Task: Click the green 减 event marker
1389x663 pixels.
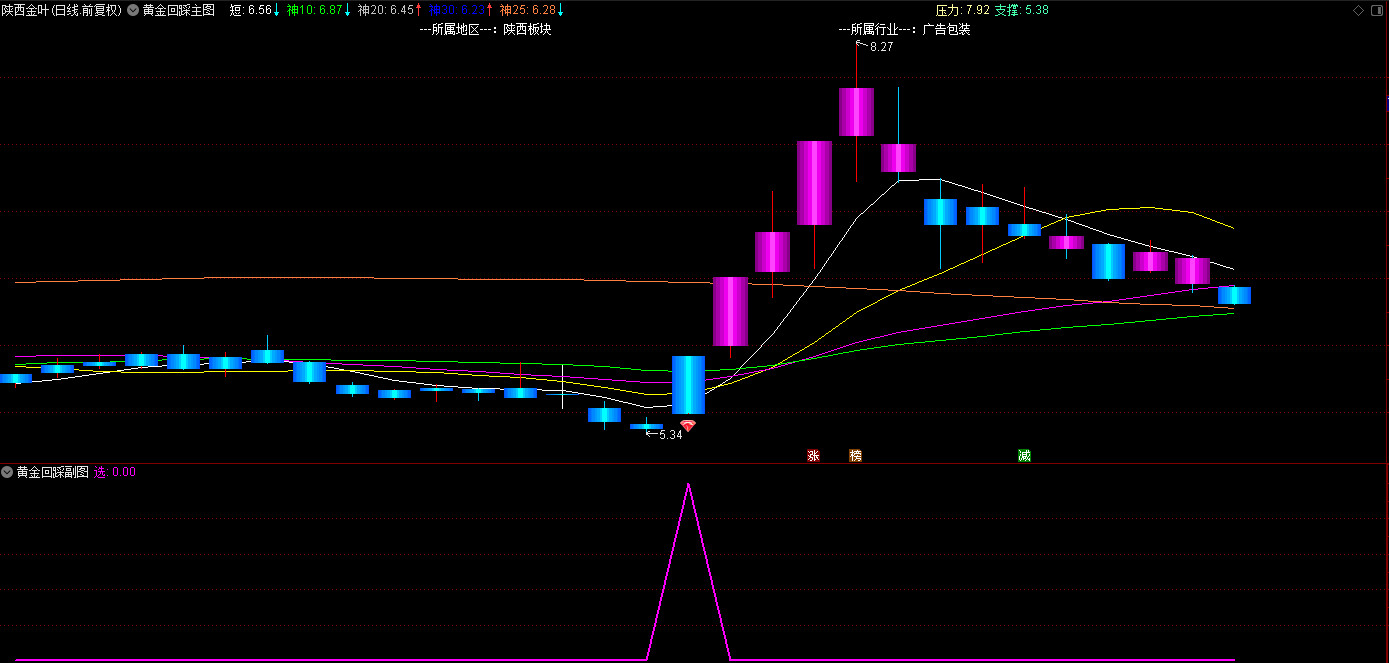Action: tap(1024, 456)
